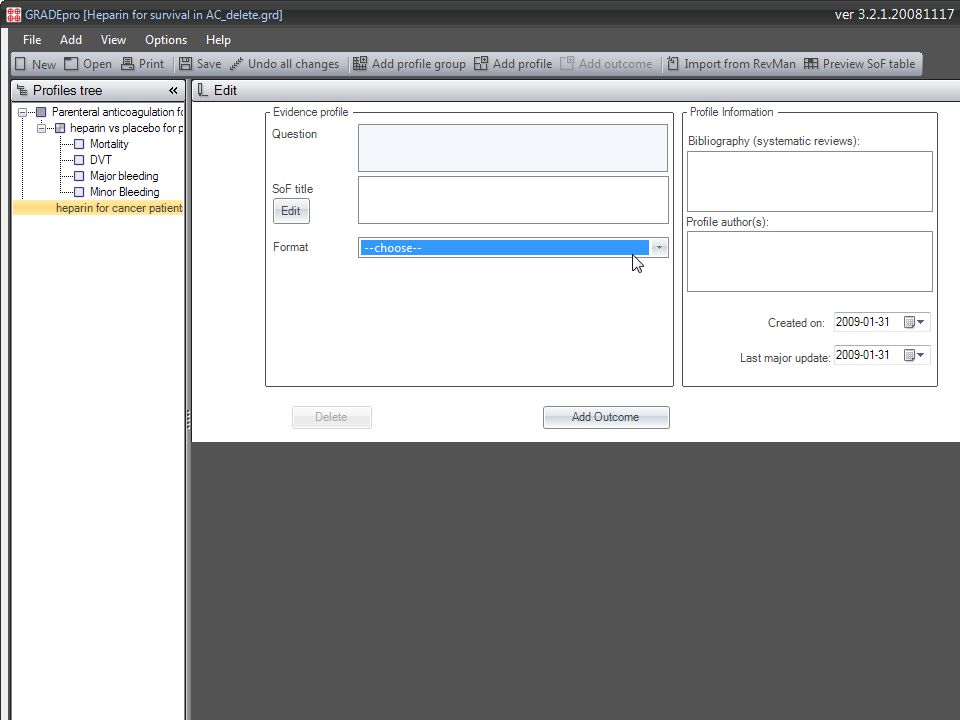The width and height of the screenshot is (960, 720).
Task: Open the Help menu
Action: (x=218, y=40)
